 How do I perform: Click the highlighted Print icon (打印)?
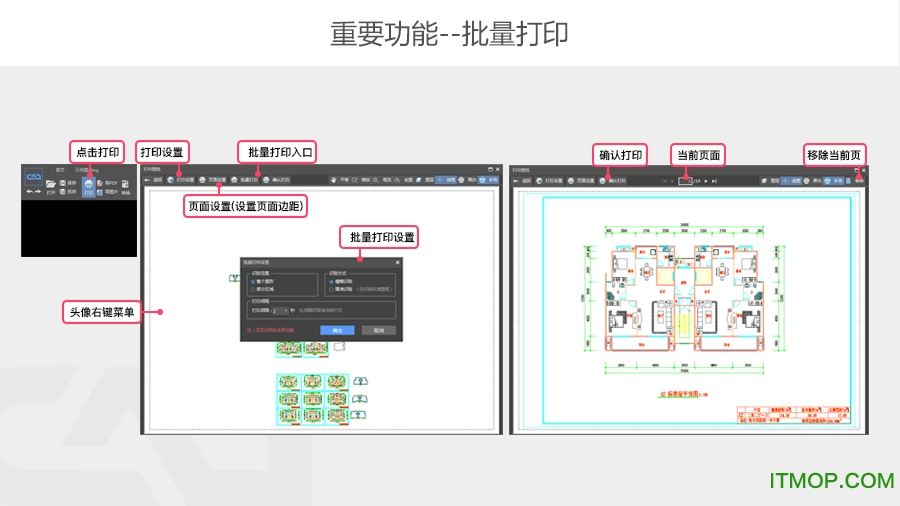pyautogui.click(x=88, y=187)
